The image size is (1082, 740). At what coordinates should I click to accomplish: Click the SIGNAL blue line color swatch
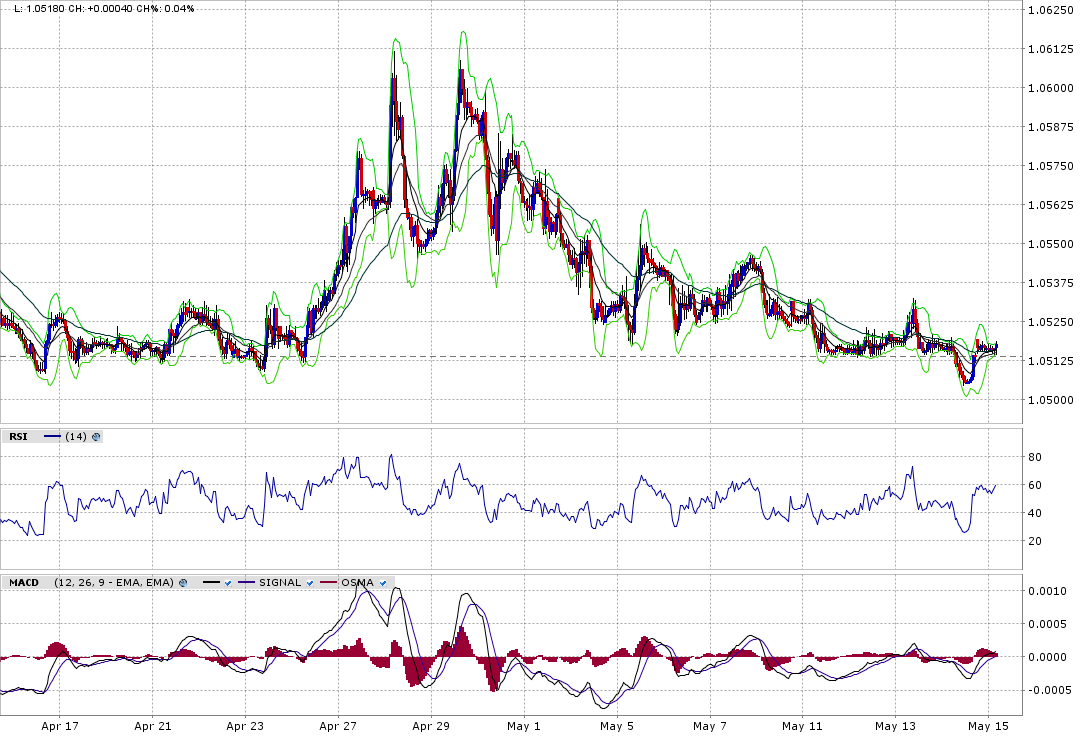pyautogui.click(x=247, y=583)
